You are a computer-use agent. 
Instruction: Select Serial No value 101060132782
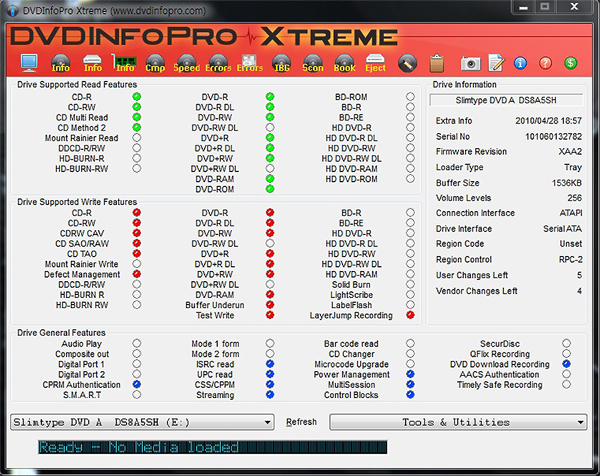[x=553, y=137]
